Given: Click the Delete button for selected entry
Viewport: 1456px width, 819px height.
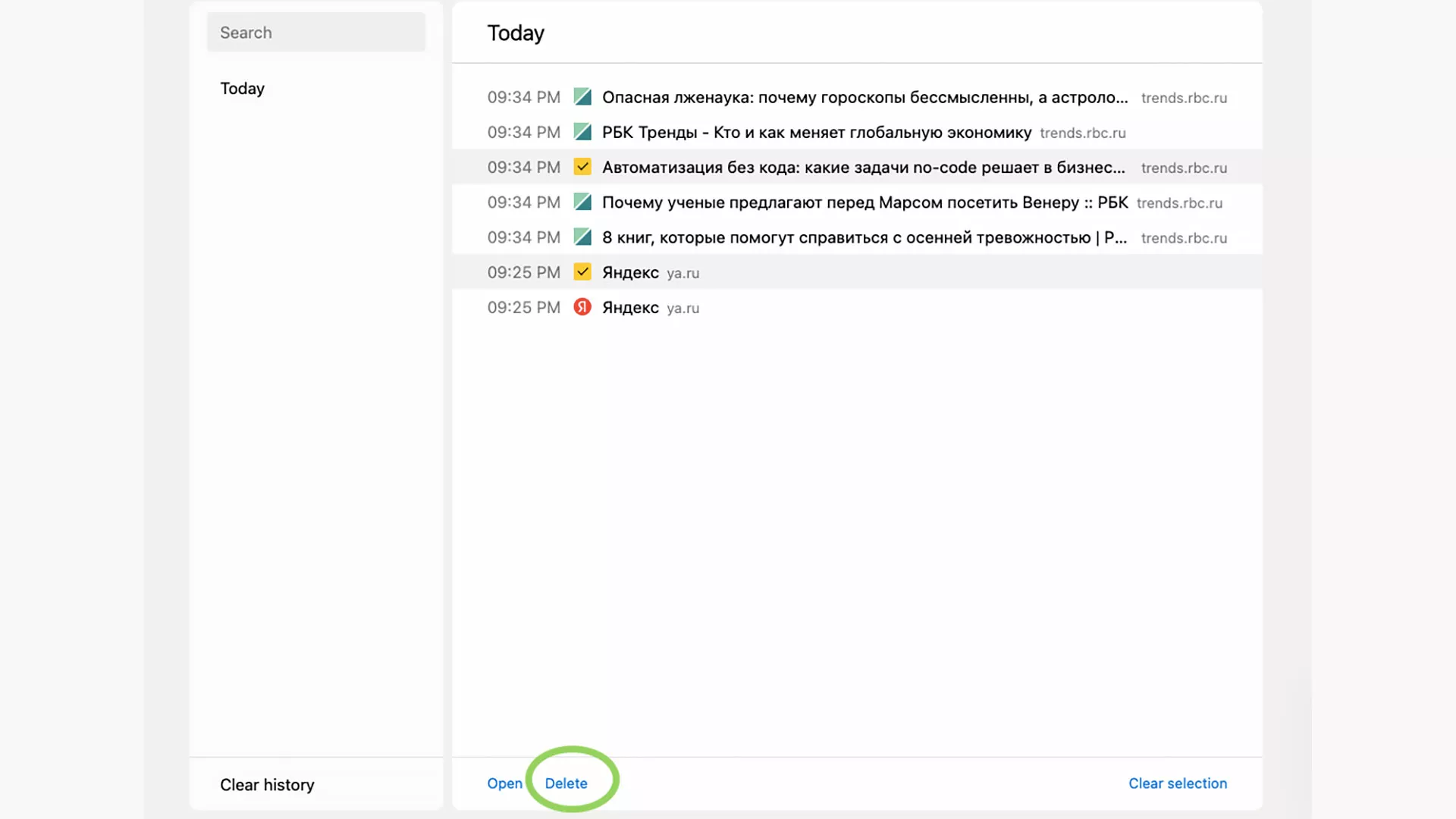Looking at the screenshot, I should coord(566,783).
